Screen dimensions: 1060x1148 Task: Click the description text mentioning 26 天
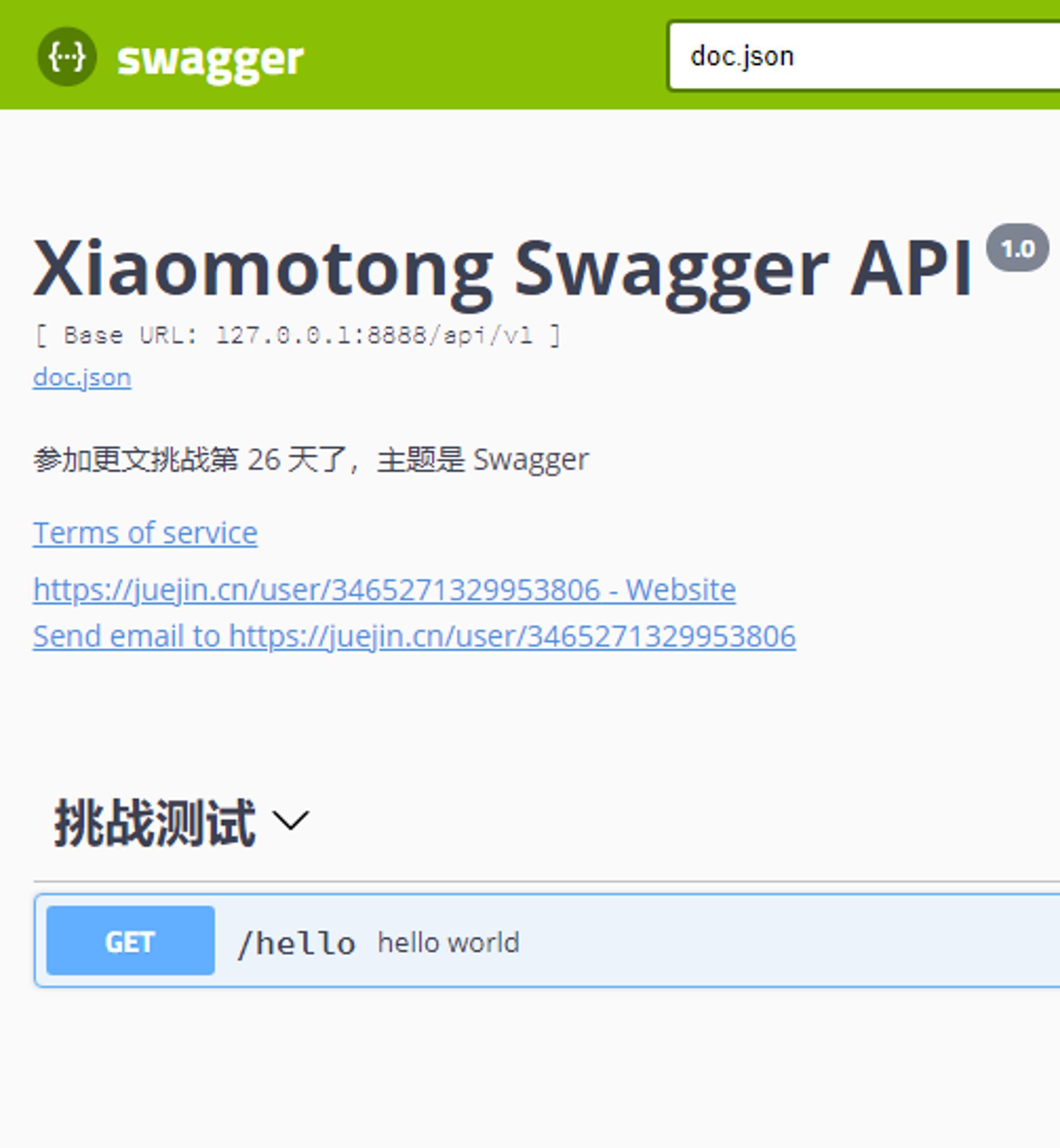pyautogui.click(x=311, y=460)
